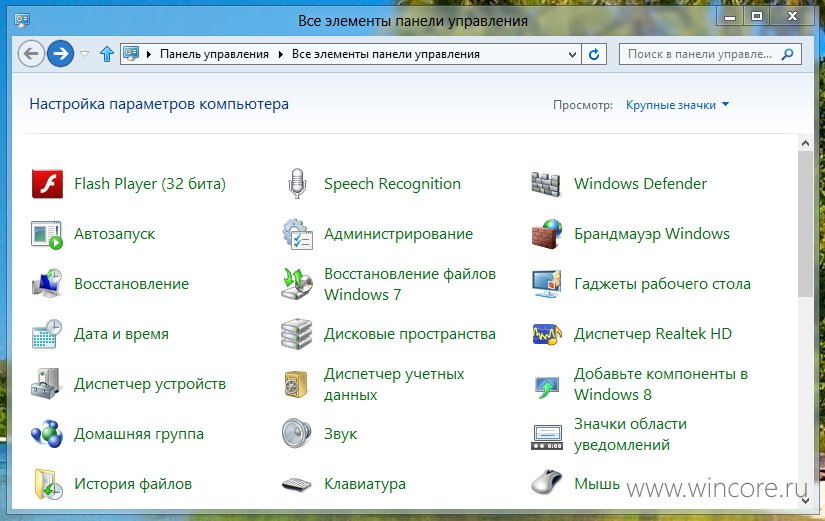
Task: Click the scrollbar down arrow
Action: pyautogui.click(x=805, y=500)
